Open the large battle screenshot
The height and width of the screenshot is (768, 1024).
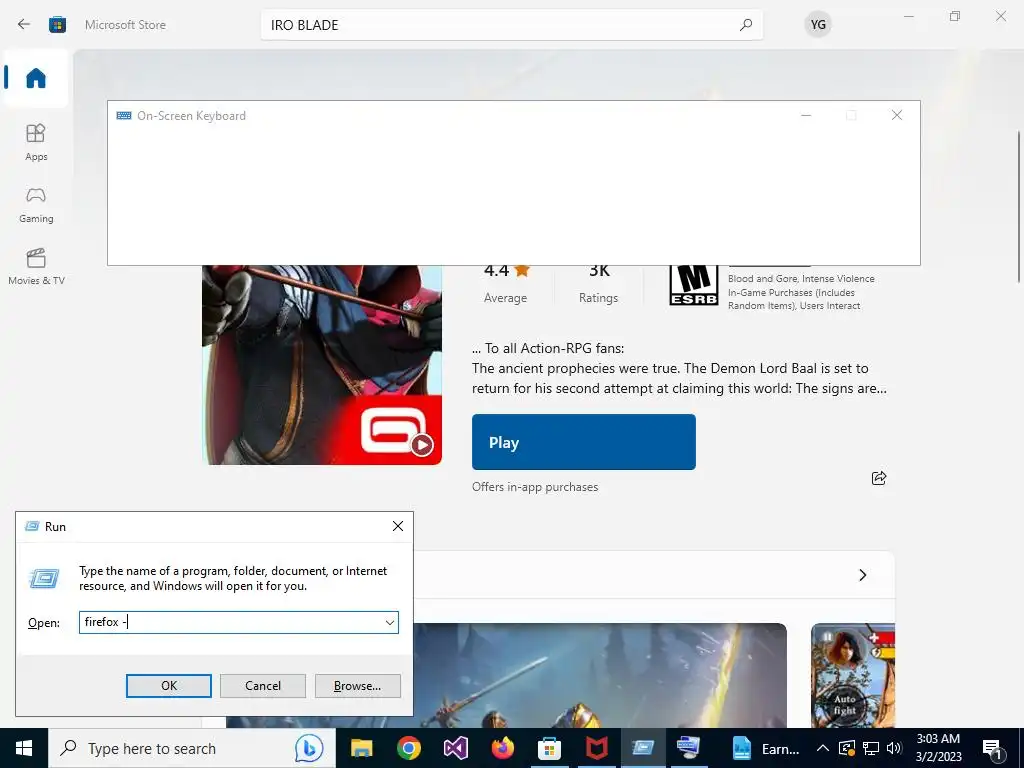(600, 675)
